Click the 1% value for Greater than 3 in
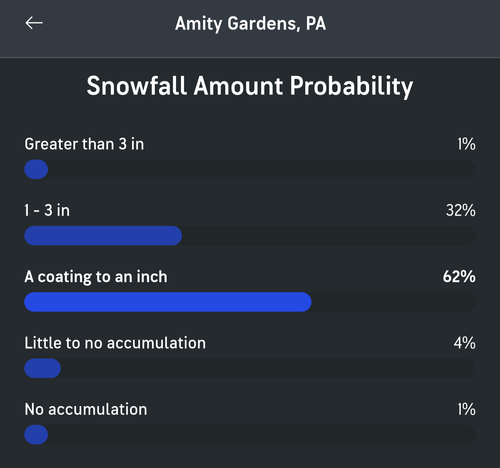Image resolution: width=500 pixels, height=468 pixels. pyautogui.click(x=466, y=144)
